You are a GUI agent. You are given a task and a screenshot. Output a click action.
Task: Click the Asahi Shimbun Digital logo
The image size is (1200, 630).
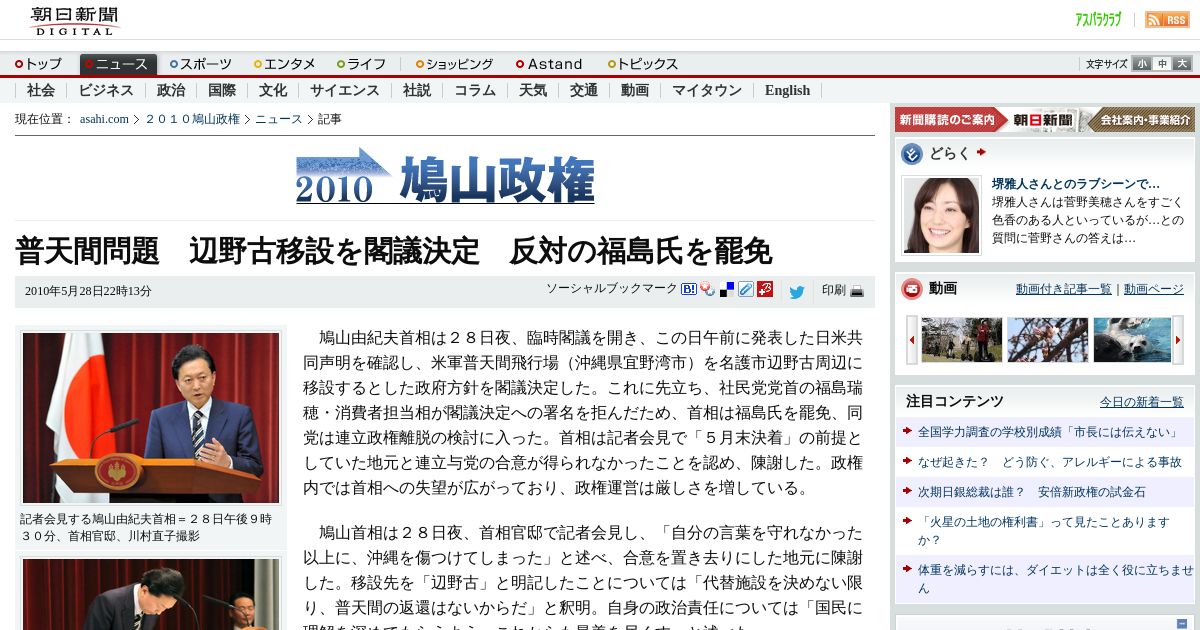tap(74, 21)
